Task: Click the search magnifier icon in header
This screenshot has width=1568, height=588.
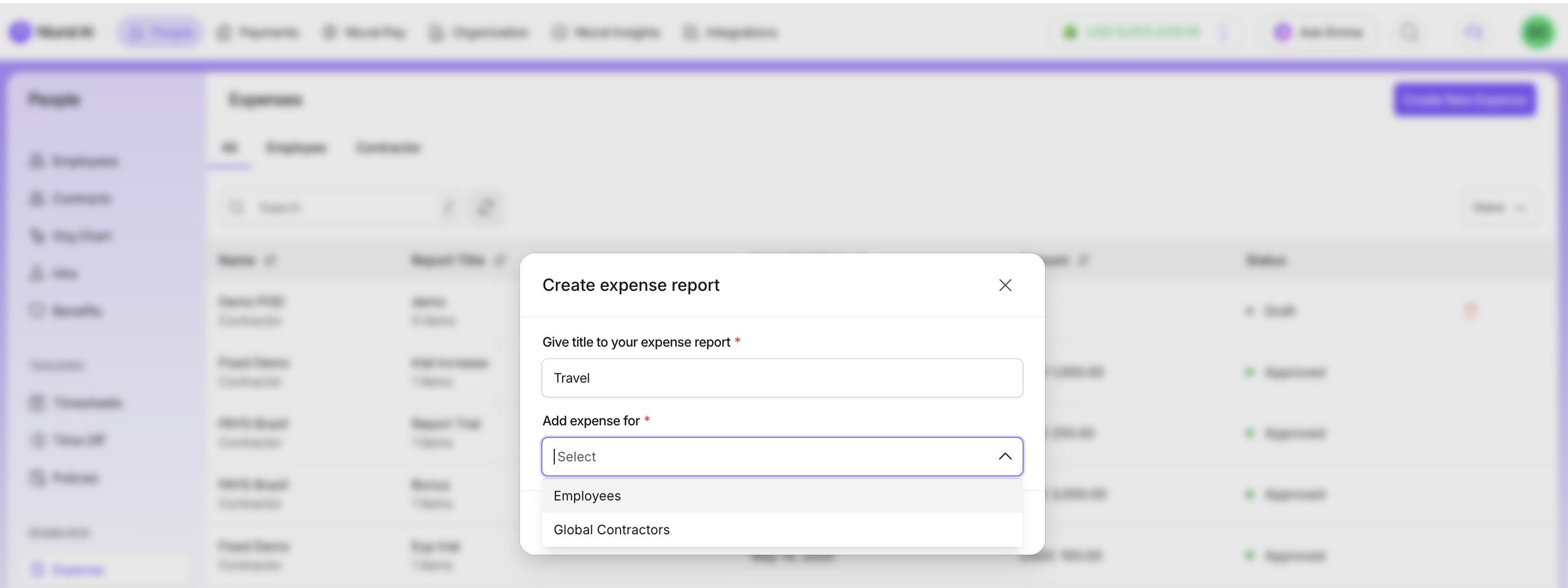Action: [x=1410, y=32]
